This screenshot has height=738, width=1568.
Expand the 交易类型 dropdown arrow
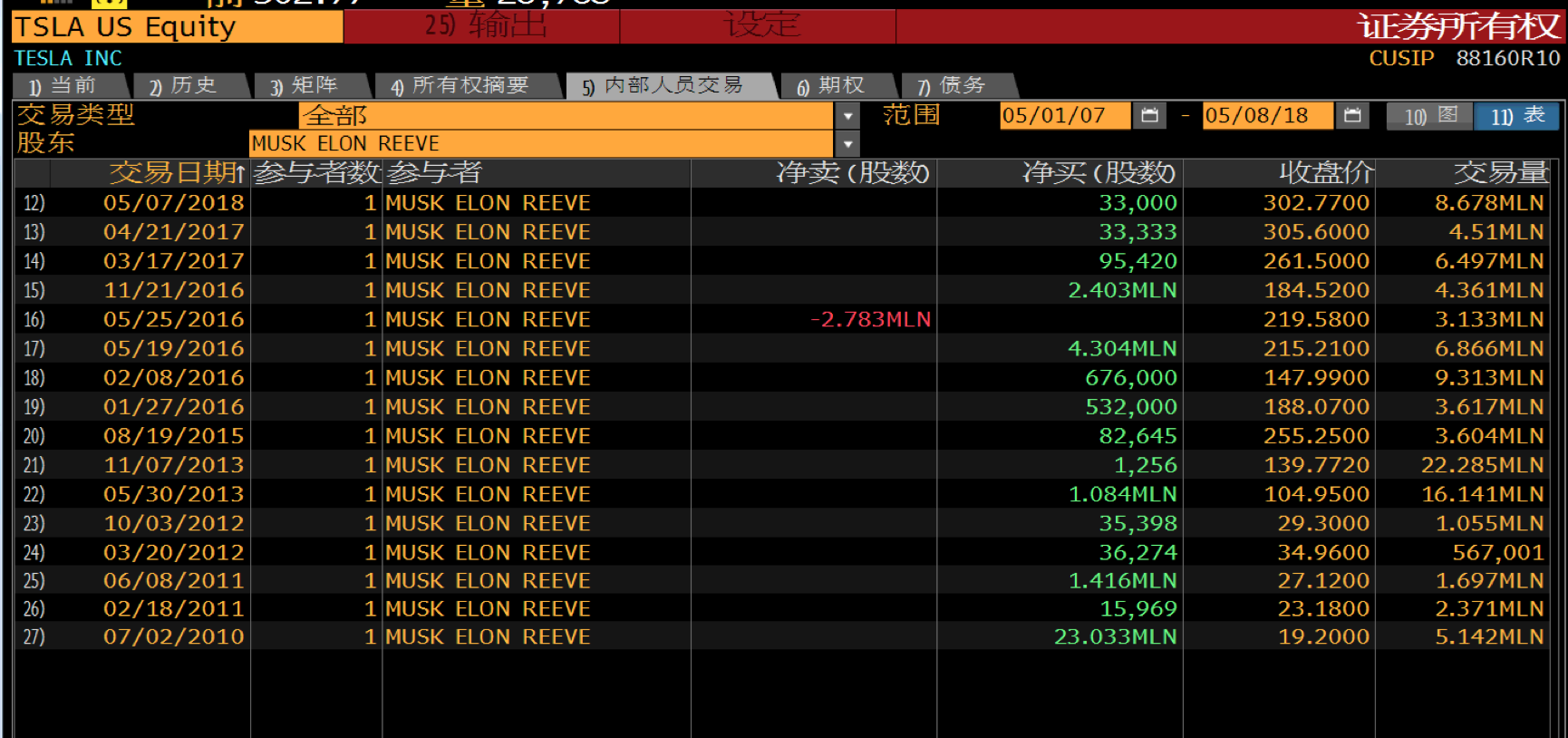[x=847, y=116]
